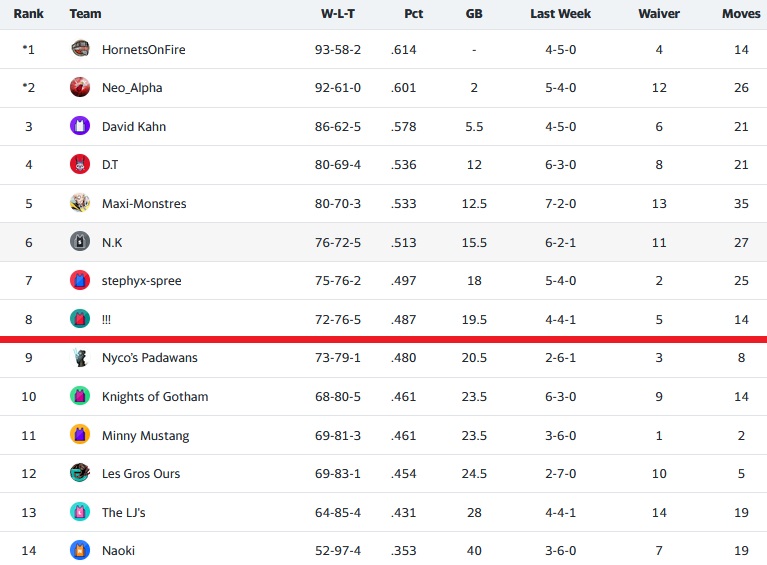This screenshot has height=565, width=767.
Task: Click the Naoki blue jersey icon
Action: click(80, 550)
